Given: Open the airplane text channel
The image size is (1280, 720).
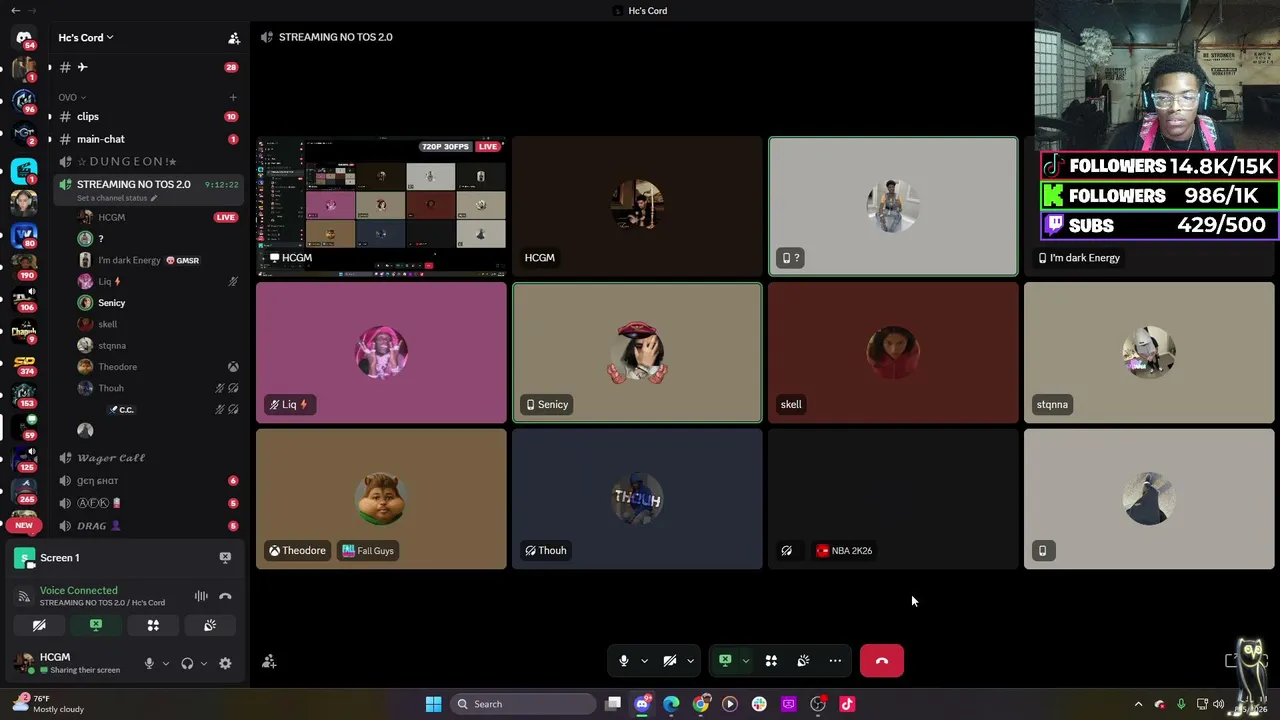Looking at the screenshot, I should (148, 67).
